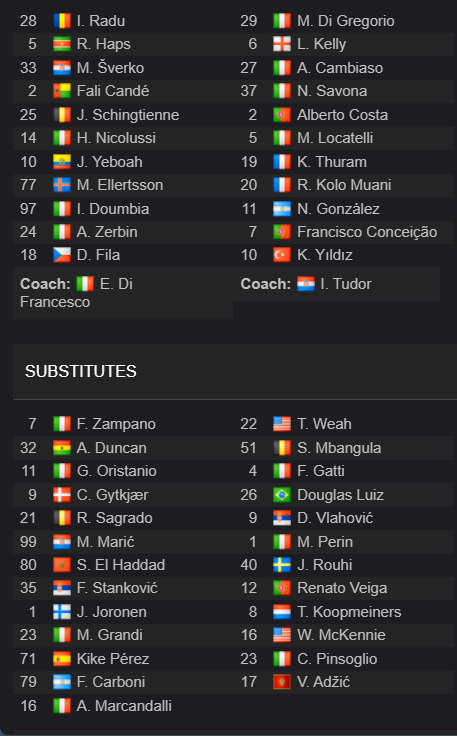The height and width of the screenshot is (736, 457).
Task: Click coach E. Di Francesco's name
Action: (x=76, y=293)
